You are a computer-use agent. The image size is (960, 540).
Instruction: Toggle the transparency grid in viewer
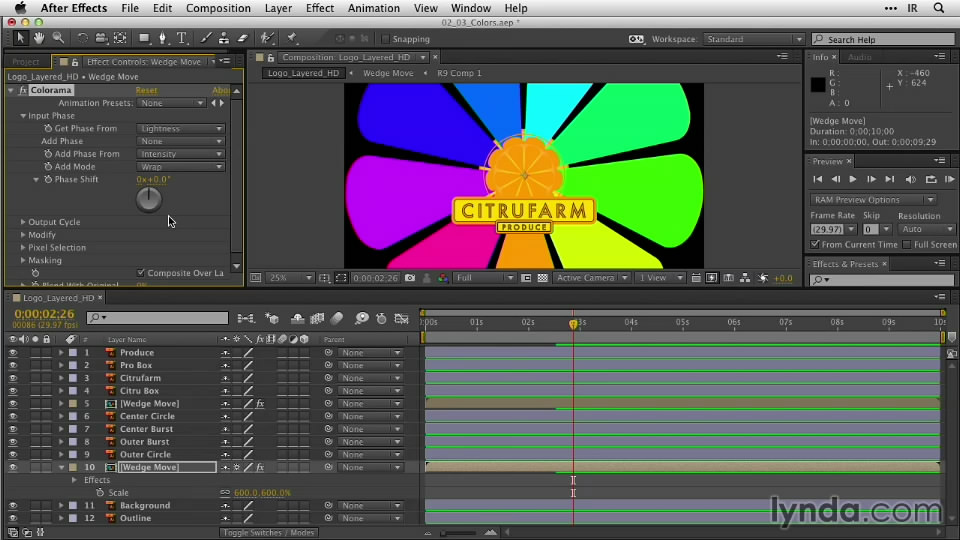(542, 278)
